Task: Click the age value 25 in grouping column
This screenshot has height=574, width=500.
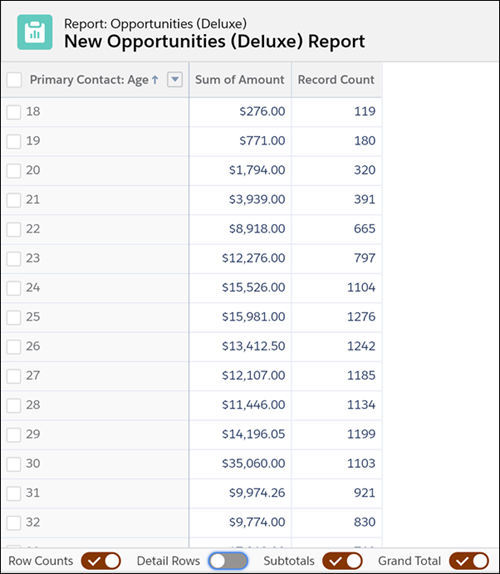Action: point(33,316)
